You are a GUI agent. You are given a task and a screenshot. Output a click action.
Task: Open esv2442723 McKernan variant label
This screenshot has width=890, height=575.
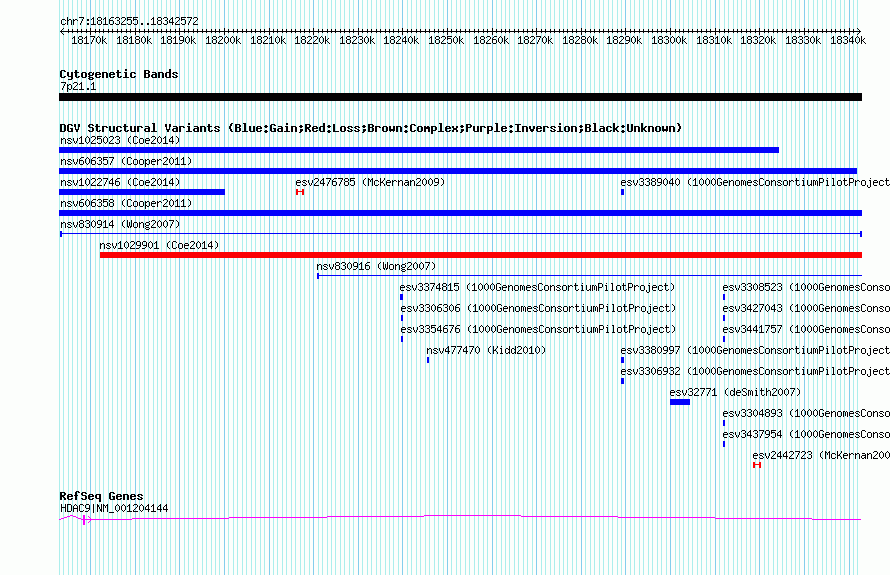(821, 455)
